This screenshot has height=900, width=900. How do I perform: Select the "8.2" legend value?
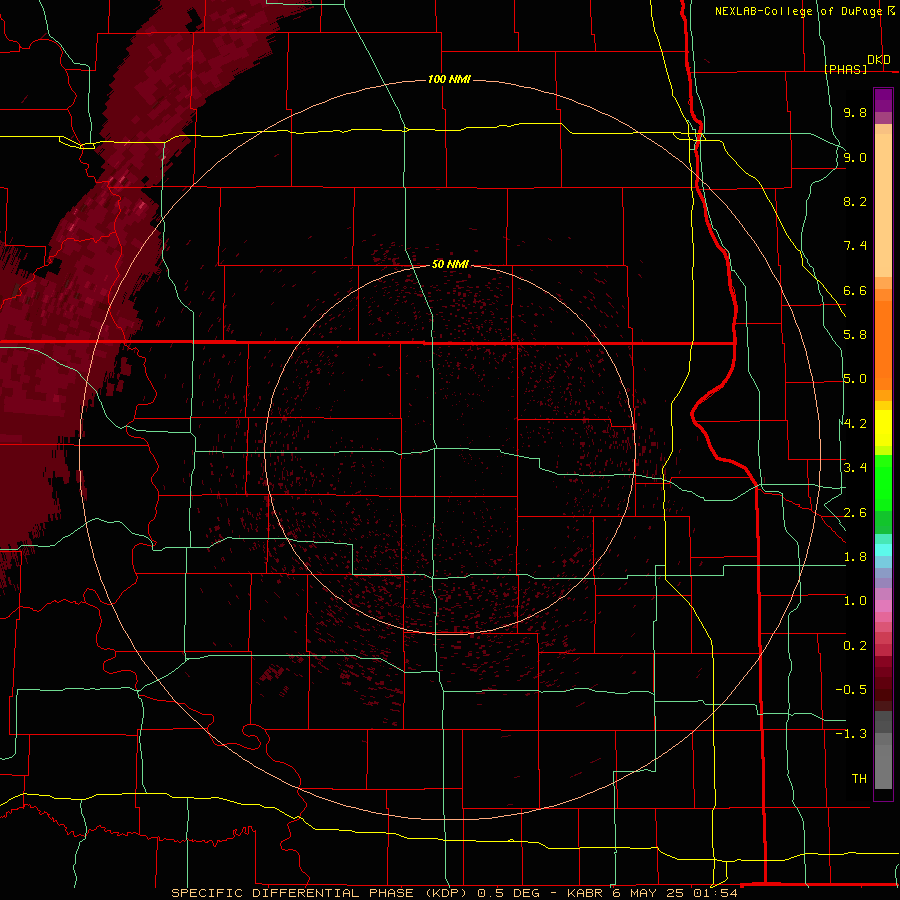(855, 201)
